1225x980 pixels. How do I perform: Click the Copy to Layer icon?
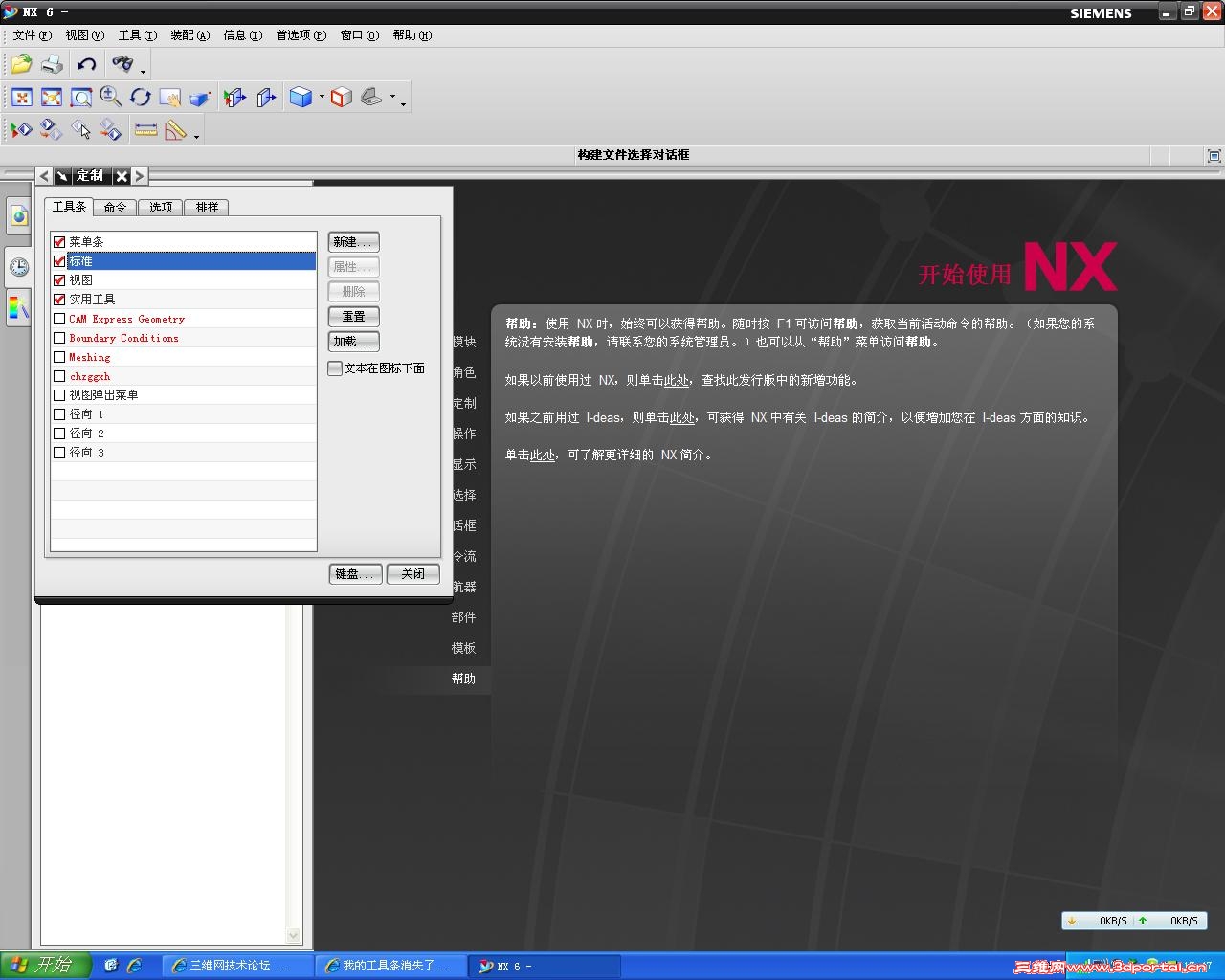point(110,129)
